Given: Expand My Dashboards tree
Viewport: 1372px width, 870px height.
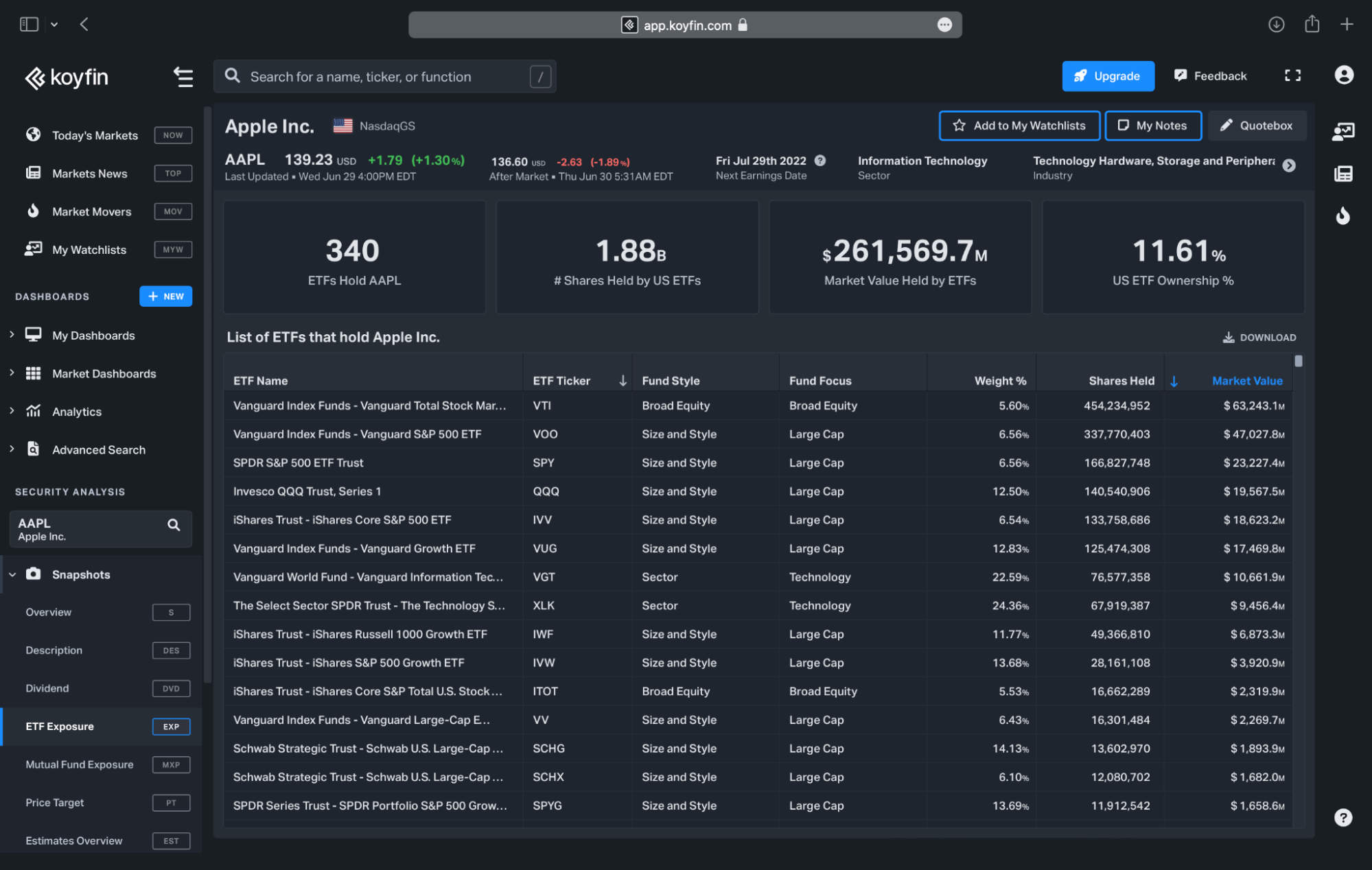Looking at the screenshot, I should 12,334.
